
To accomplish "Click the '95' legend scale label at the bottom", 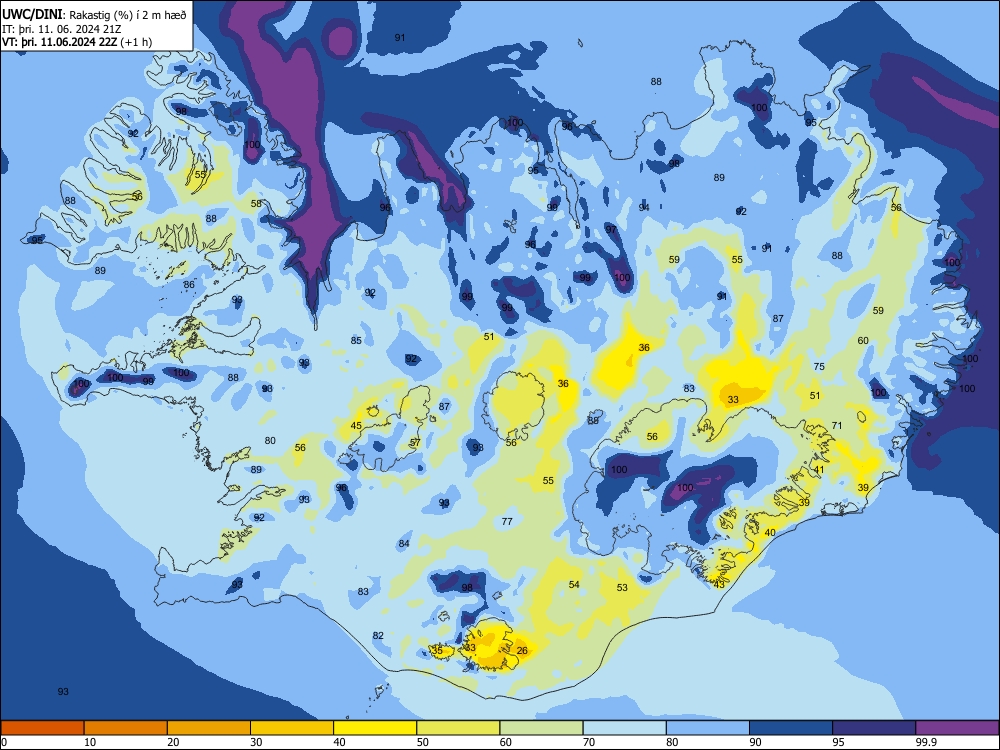I will point(838,742).
